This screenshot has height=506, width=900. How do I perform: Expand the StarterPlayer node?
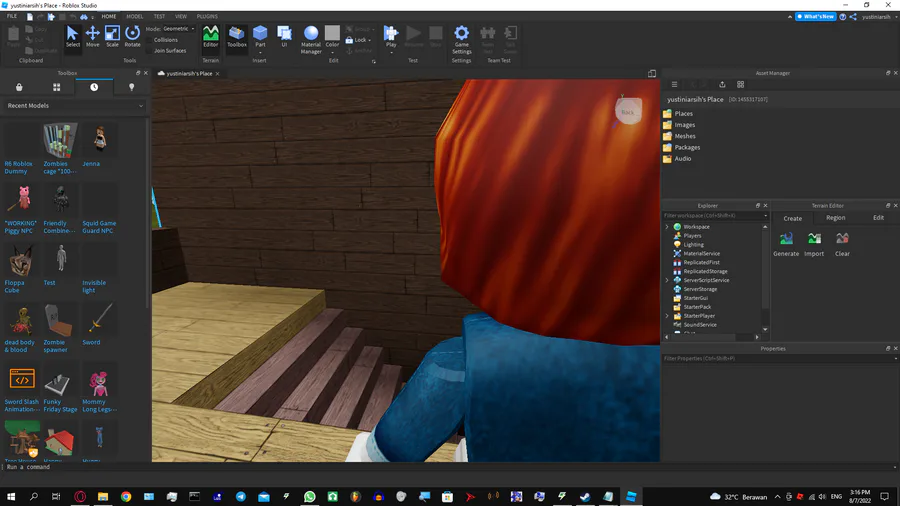(x=667, y=316)
